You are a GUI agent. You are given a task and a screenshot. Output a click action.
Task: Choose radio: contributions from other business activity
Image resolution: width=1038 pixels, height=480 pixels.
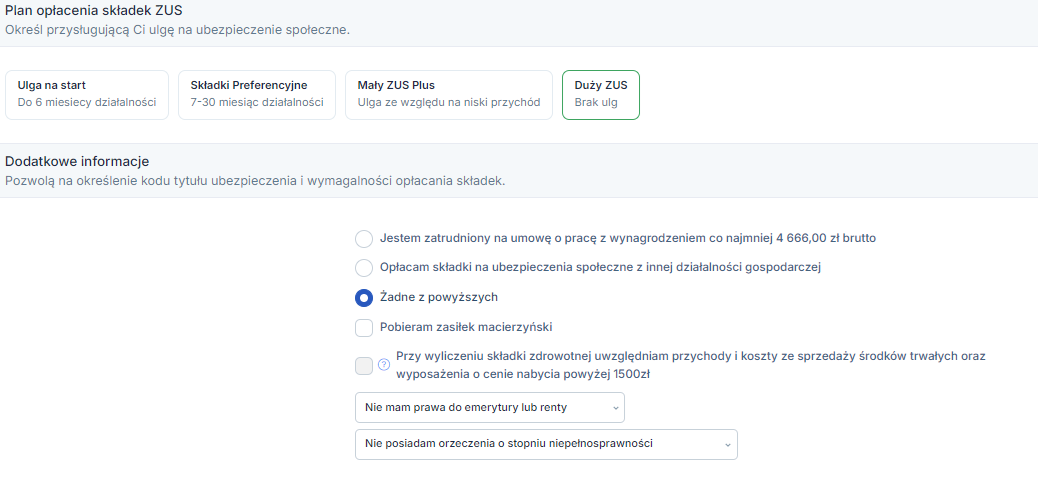[364, 268]
